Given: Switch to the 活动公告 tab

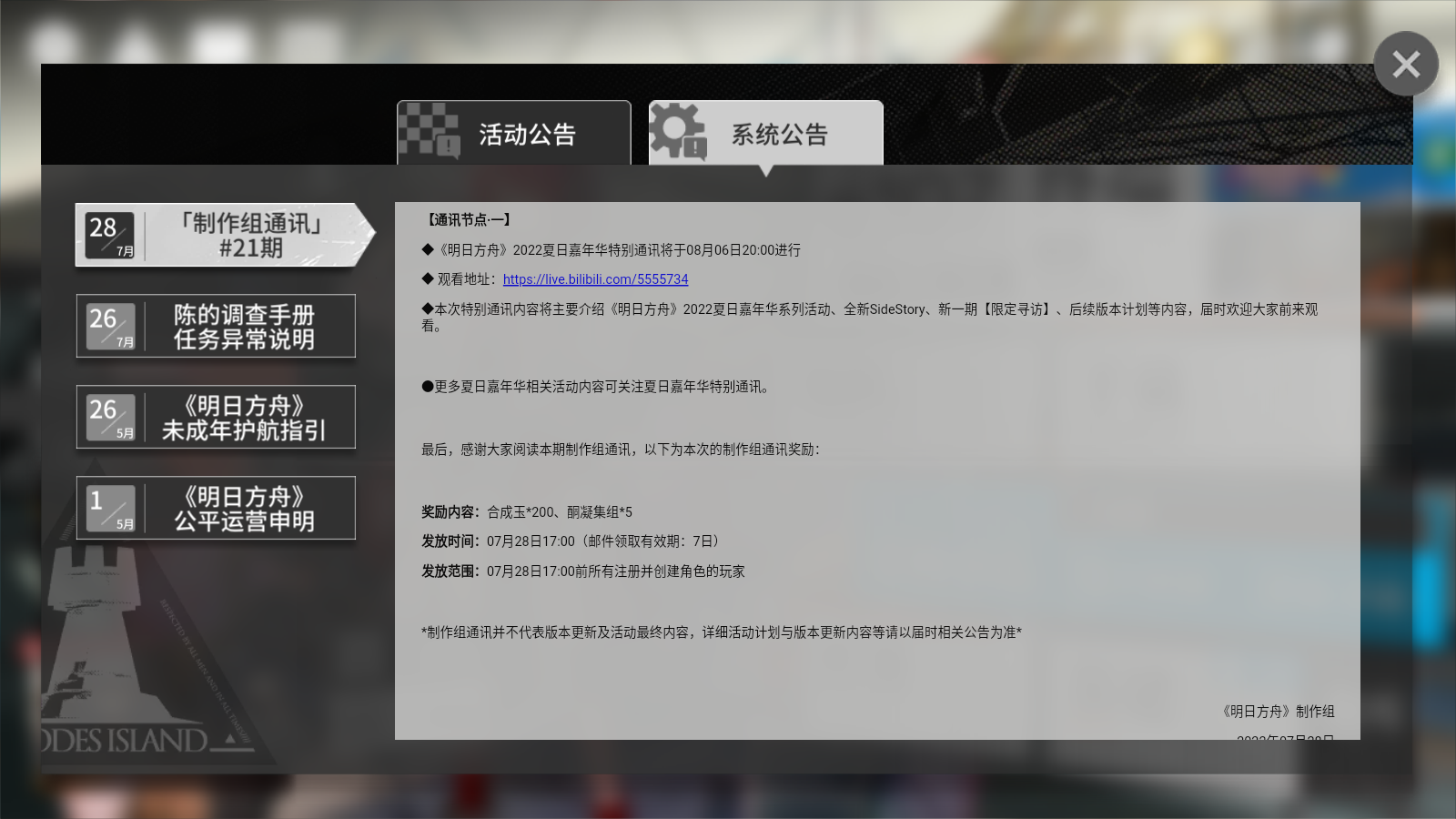Looking at the screenshot, I should (514, 133).
